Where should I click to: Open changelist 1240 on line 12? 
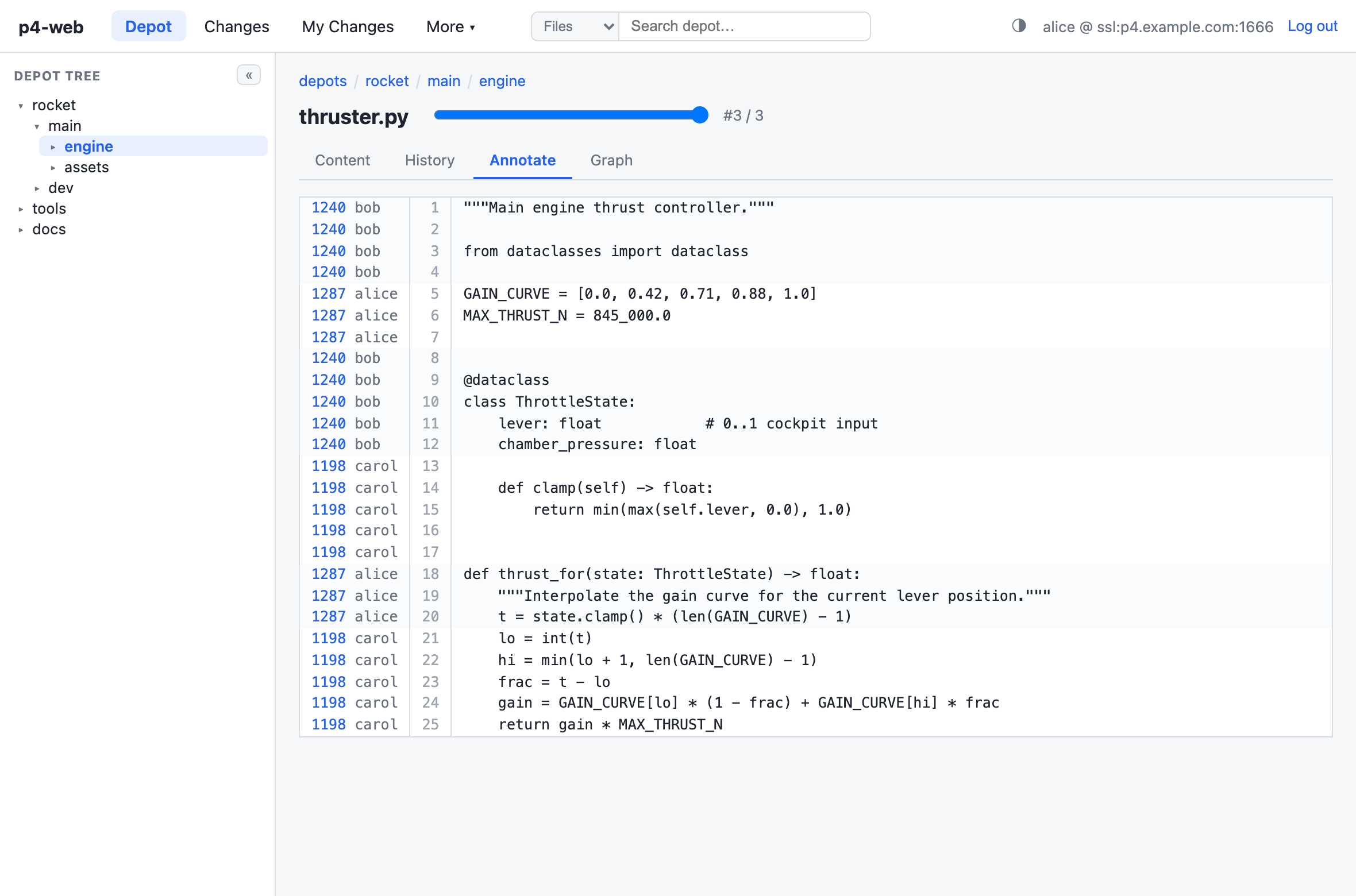329,444
